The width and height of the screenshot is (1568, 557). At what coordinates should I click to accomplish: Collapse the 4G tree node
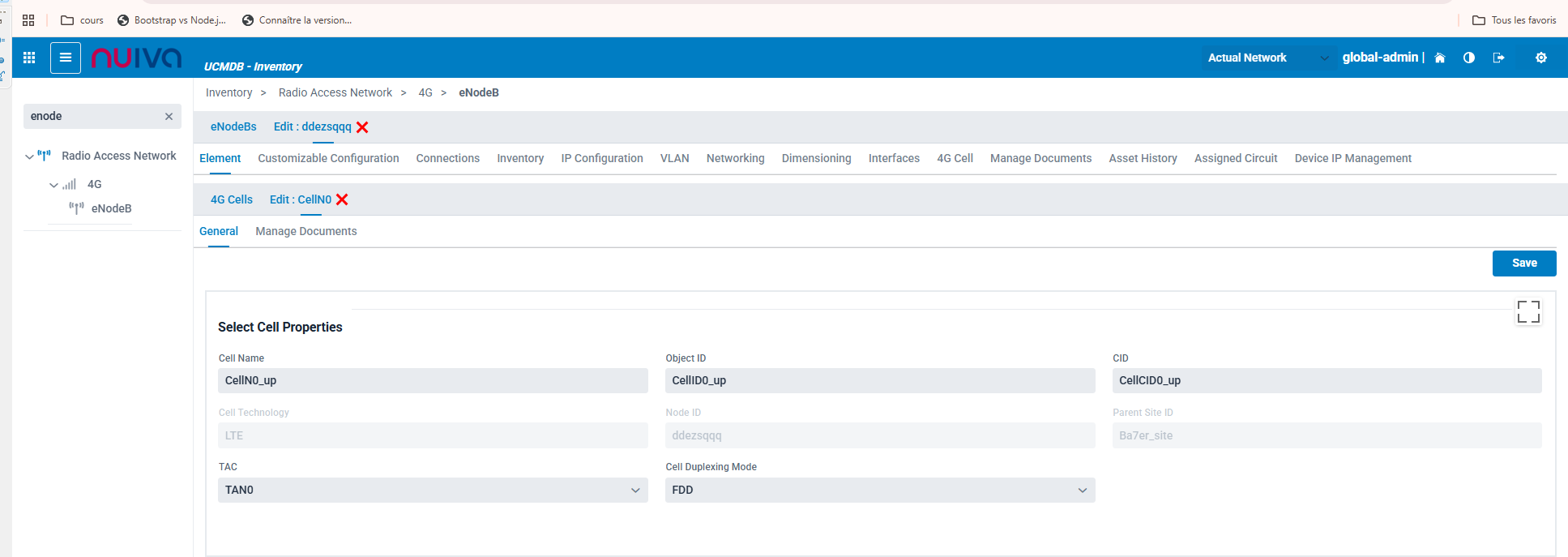coord(53,185)
